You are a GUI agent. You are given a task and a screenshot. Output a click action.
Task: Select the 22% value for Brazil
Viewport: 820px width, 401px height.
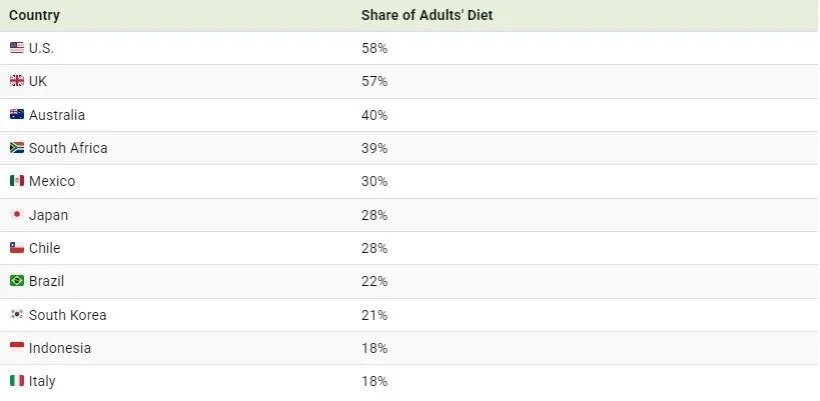point(375,281)
